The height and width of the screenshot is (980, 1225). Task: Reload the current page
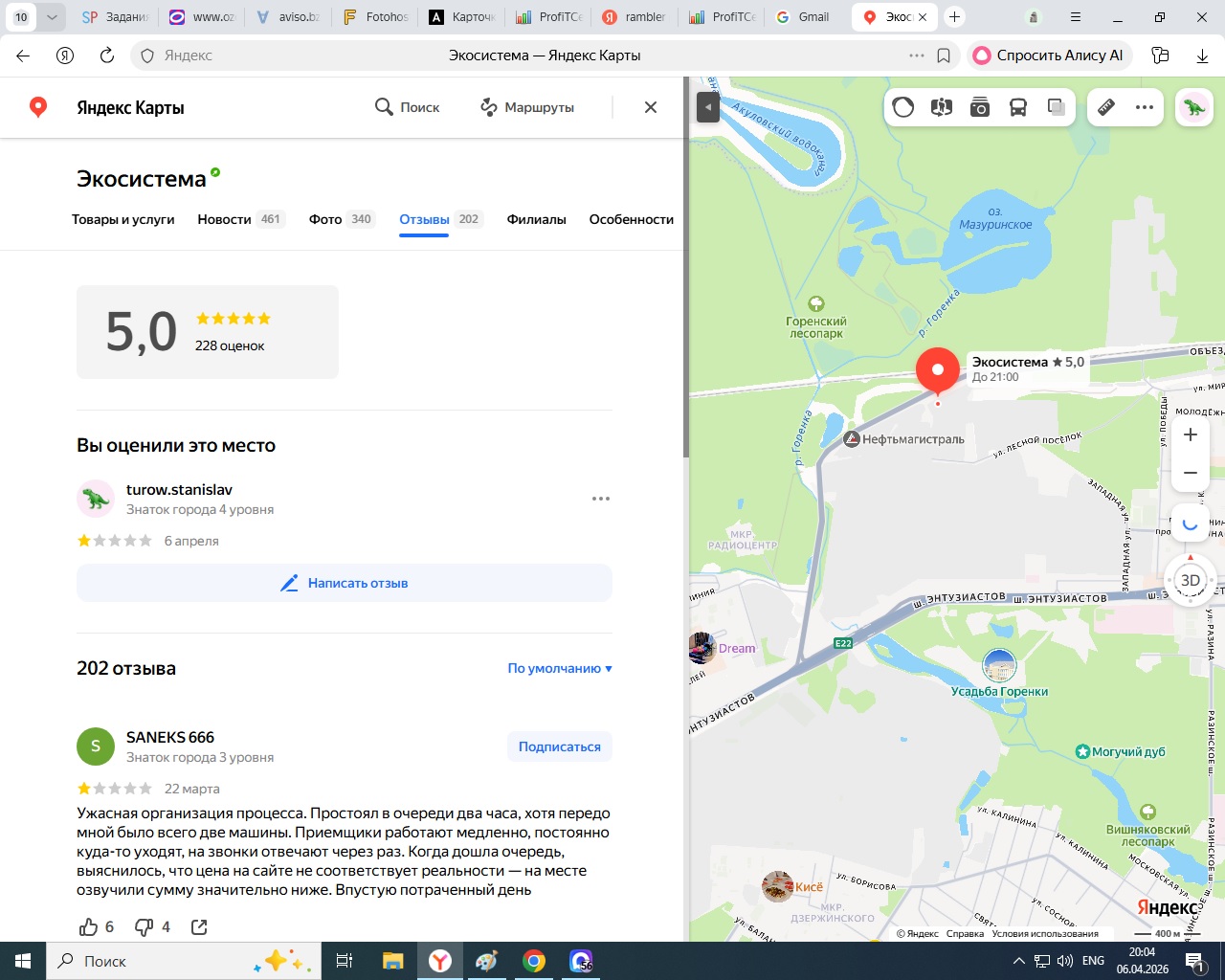[107, 56]
